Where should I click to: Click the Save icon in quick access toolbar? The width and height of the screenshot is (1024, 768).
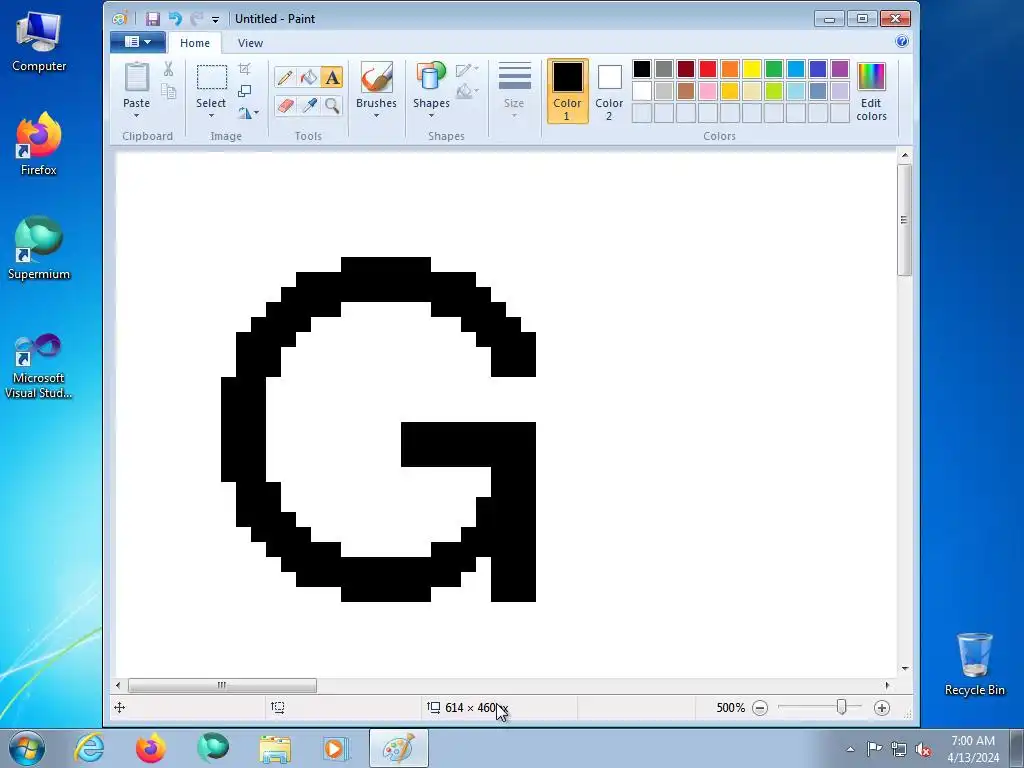(153, 19)
